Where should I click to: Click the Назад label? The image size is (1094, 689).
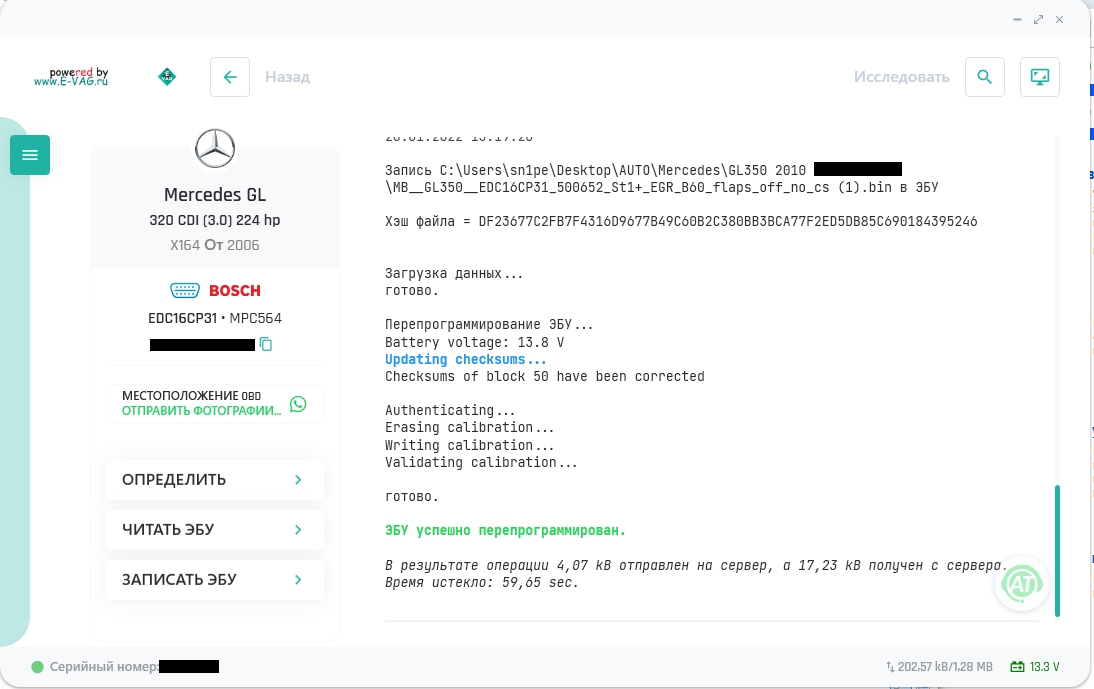coord(287,77)
